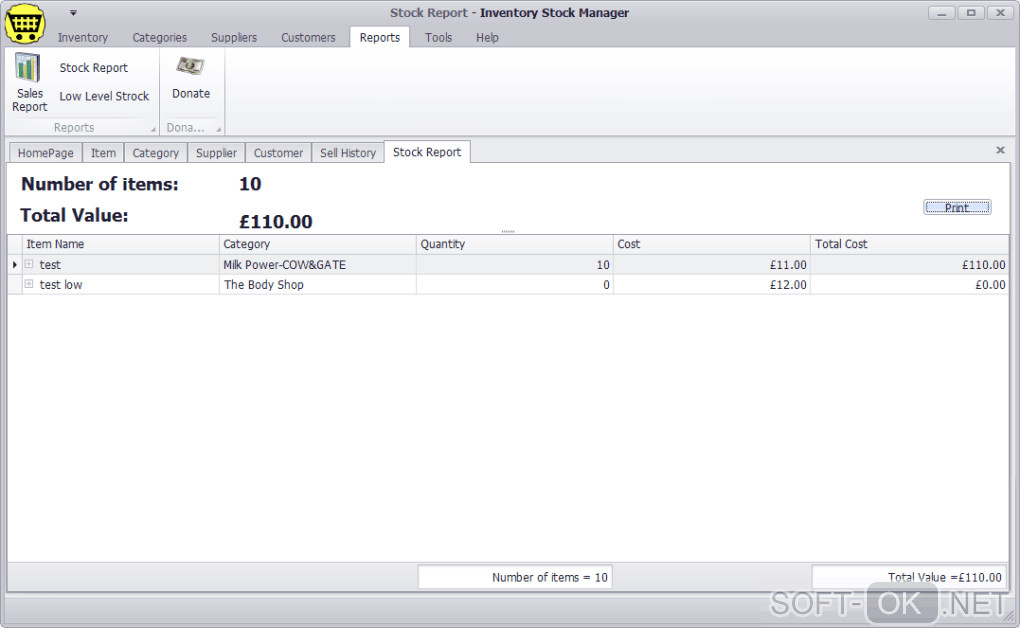Switch to the Customers ribbon tab

tap(308, 38)
